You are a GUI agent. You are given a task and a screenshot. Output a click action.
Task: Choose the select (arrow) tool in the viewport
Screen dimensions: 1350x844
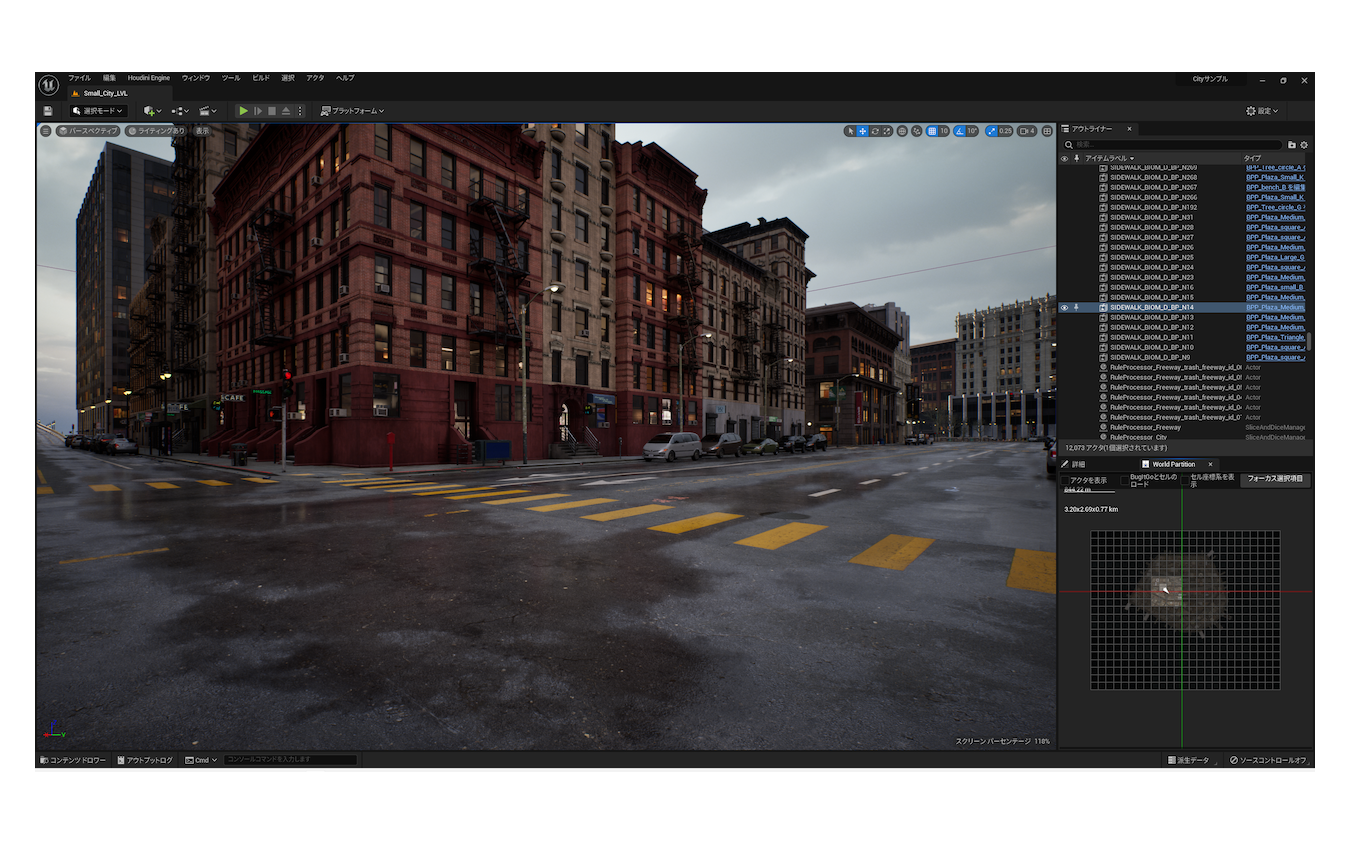coord(850,131)
